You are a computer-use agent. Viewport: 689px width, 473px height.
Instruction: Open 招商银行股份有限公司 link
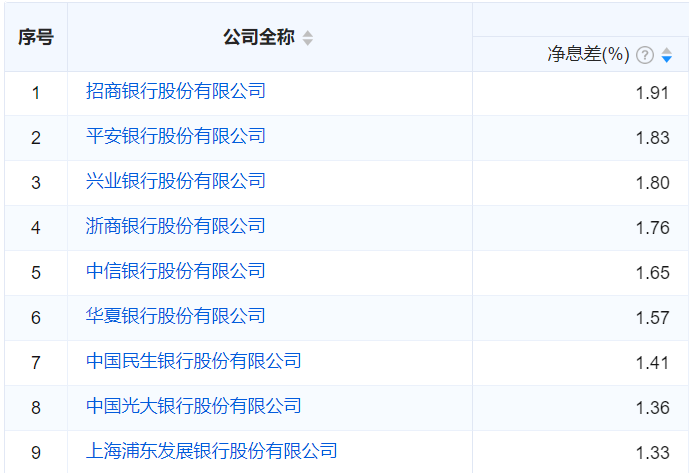click(175, 91)
